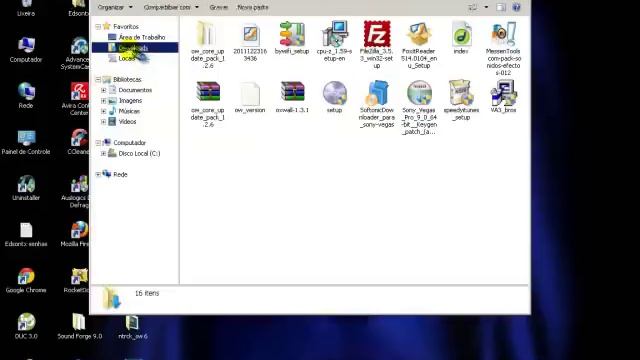This screenshot has height=360, width=640.
Task: Select the speedytunes_setup installer
Action: point(461,93)
